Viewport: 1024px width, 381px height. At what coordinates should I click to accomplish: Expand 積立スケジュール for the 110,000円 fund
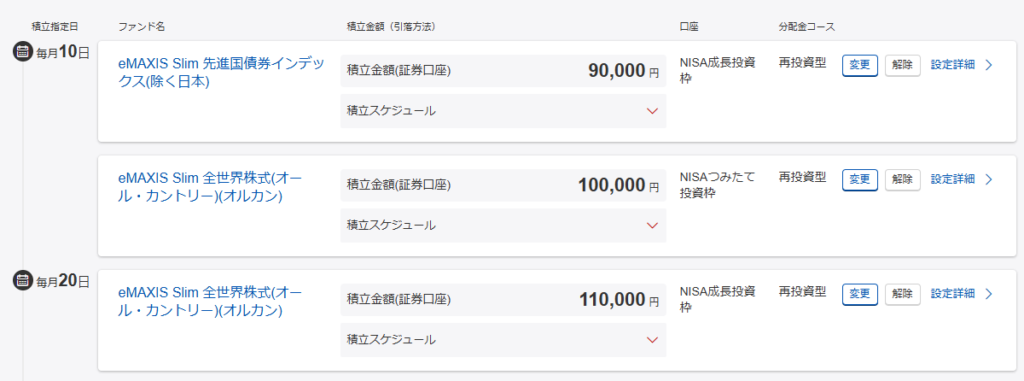[x=504, y=340]
